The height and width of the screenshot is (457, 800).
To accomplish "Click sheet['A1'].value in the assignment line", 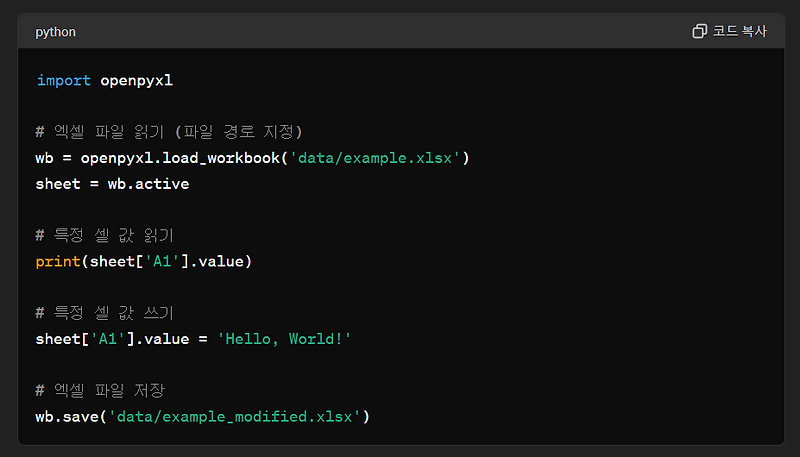I will click(x=112, y=339).
